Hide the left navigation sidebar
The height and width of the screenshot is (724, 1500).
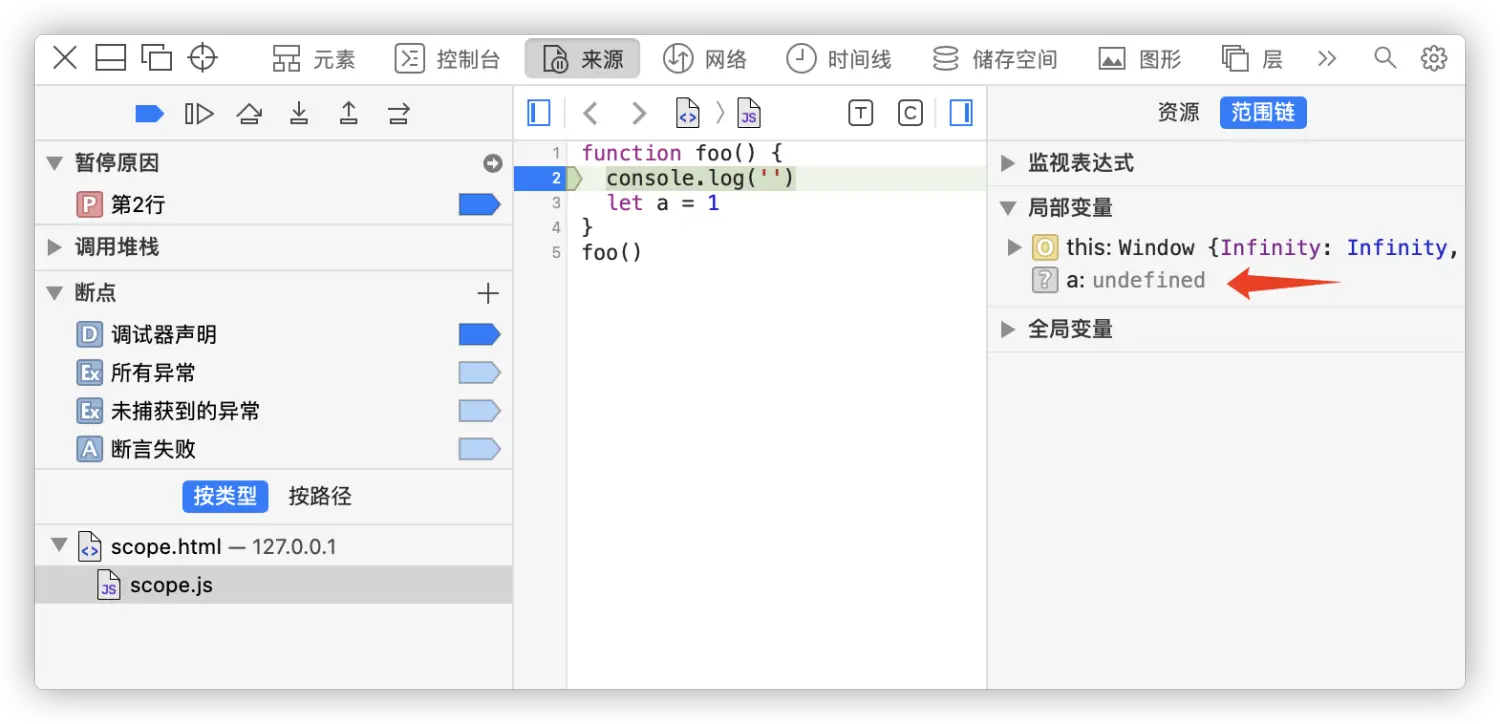coord(539,113)
